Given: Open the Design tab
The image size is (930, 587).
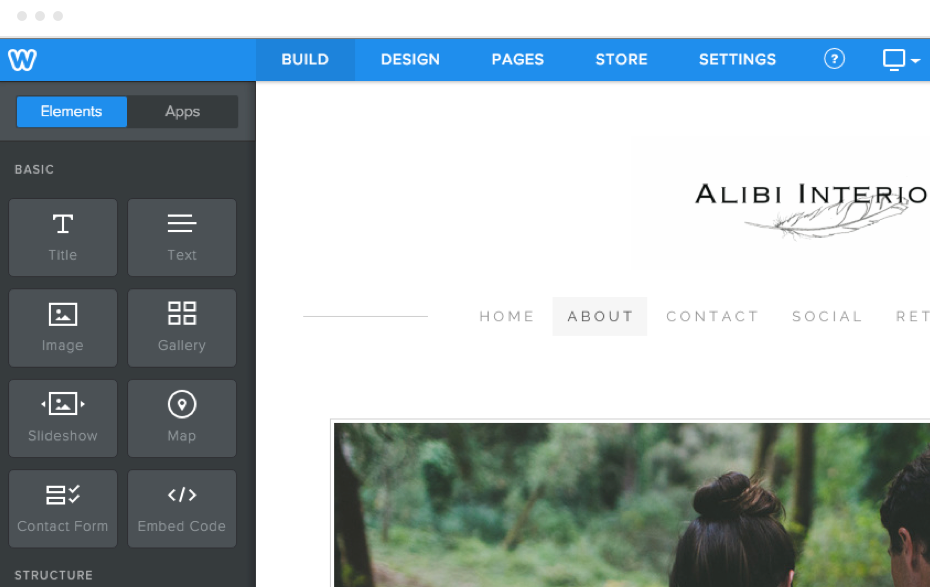Looking at the screenshot, I should tap(410, 59).
